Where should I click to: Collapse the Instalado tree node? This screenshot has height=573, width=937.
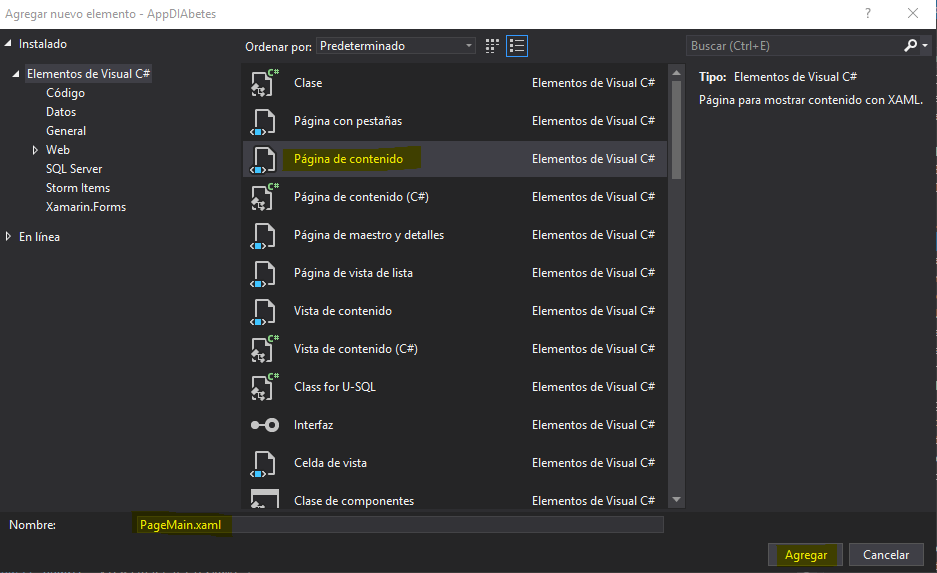(8, 44)
